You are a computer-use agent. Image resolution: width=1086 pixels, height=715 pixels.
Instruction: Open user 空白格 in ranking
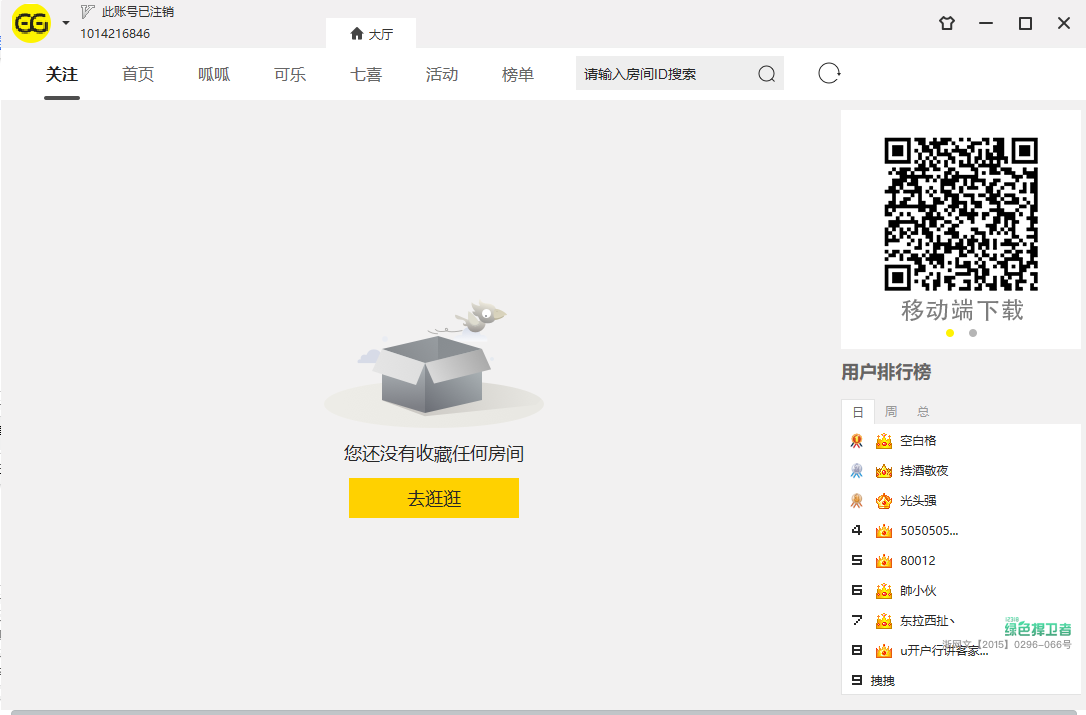tap(918, 441)
